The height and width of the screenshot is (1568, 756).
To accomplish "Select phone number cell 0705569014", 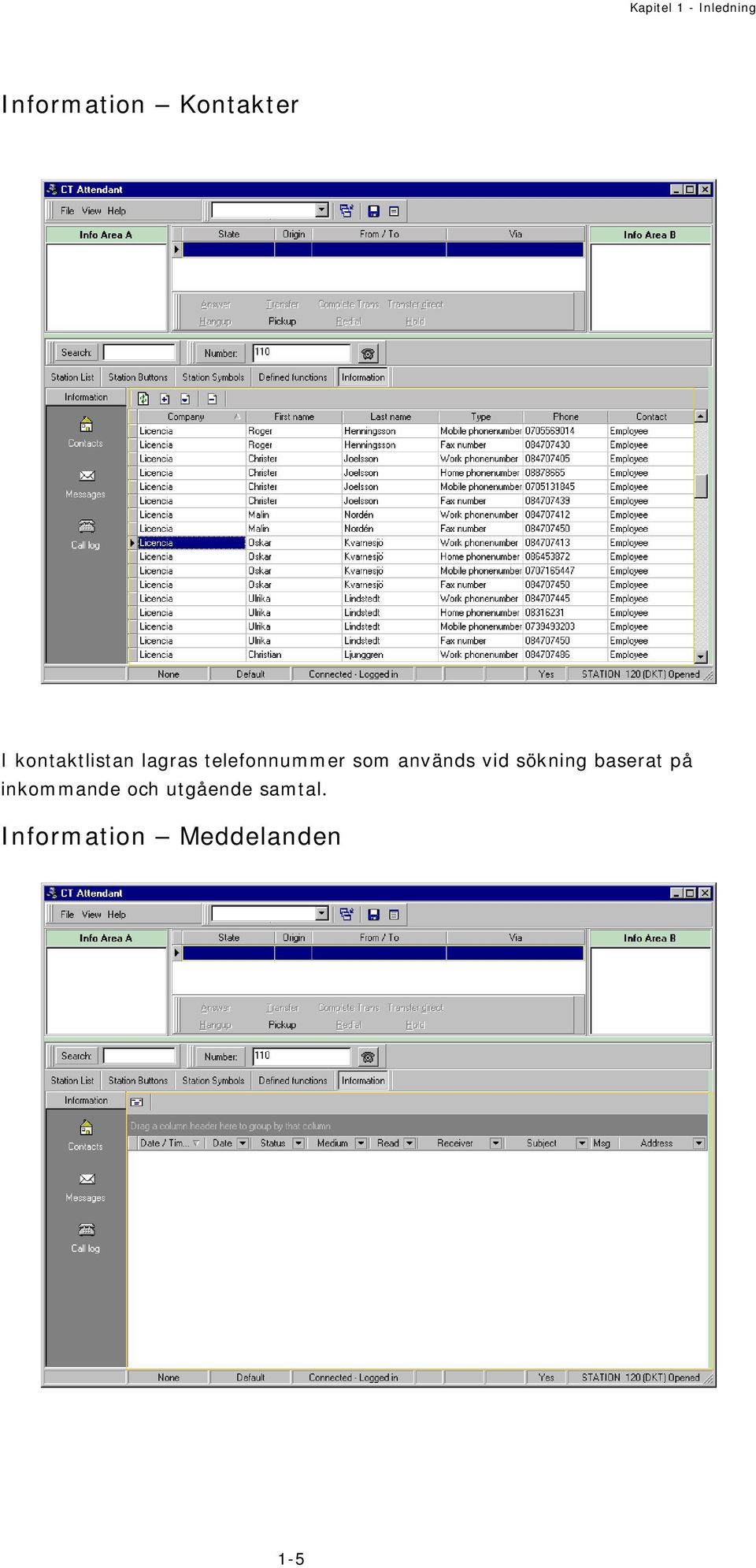I will click(x=565, y=431).
